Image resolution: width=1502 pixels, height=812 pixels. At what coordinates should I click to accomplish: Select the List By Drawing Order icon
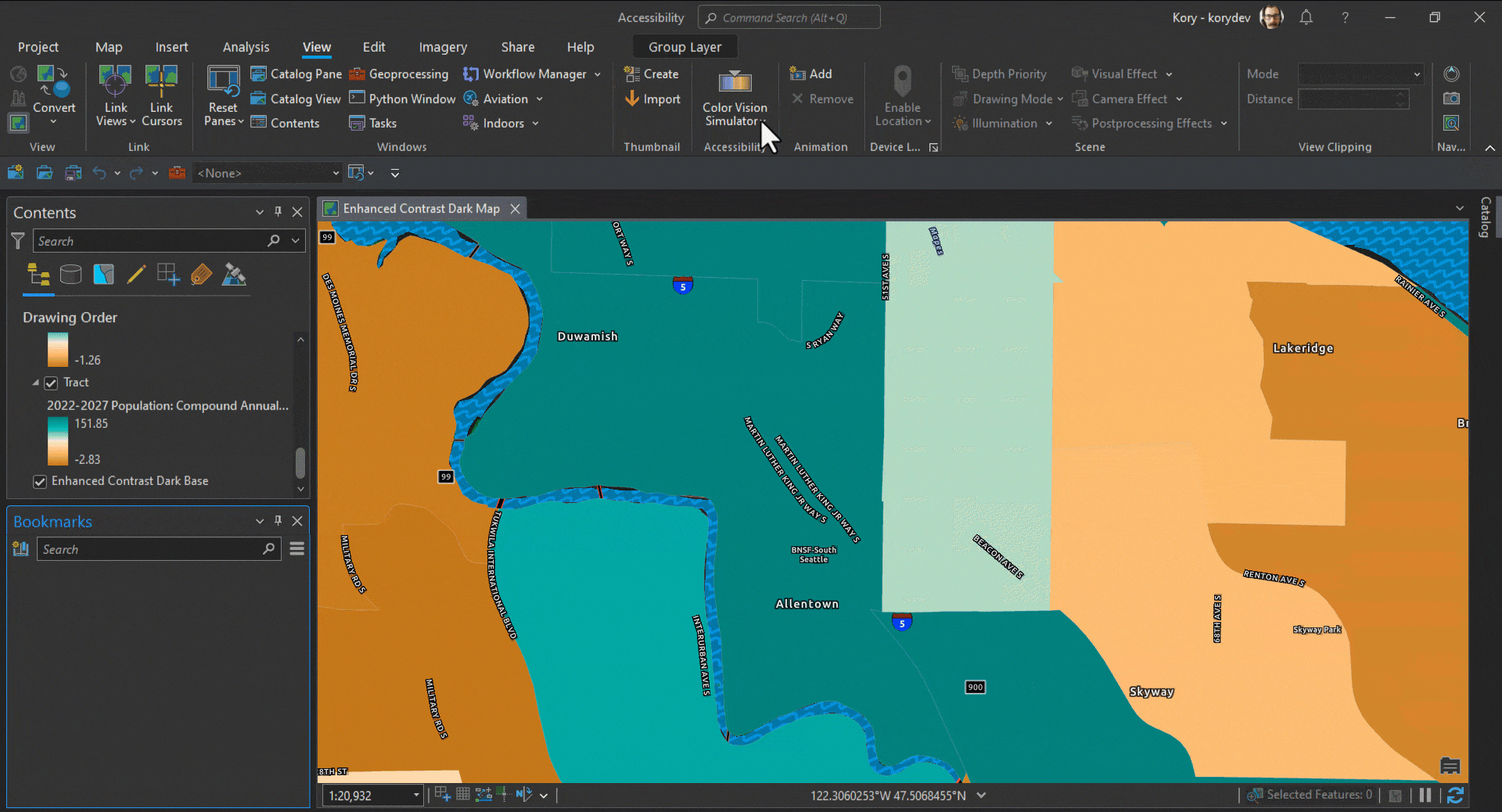coord(38,275)
